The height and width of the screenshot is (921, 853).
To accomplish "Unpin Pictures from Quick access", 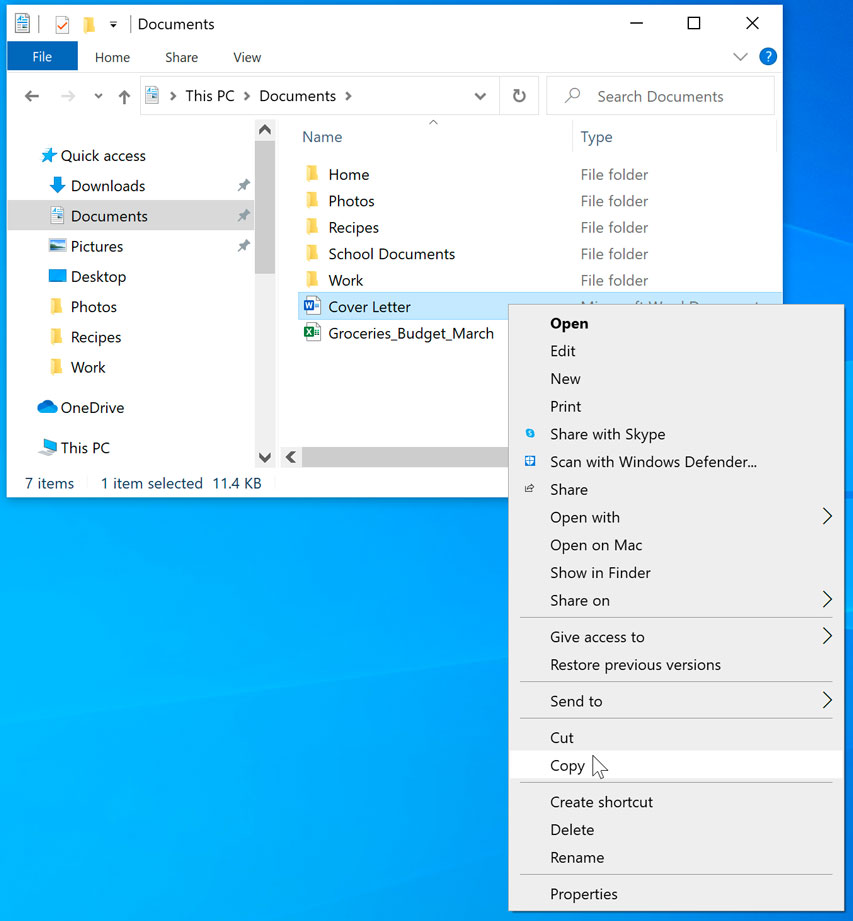I will tap(241, 246).
